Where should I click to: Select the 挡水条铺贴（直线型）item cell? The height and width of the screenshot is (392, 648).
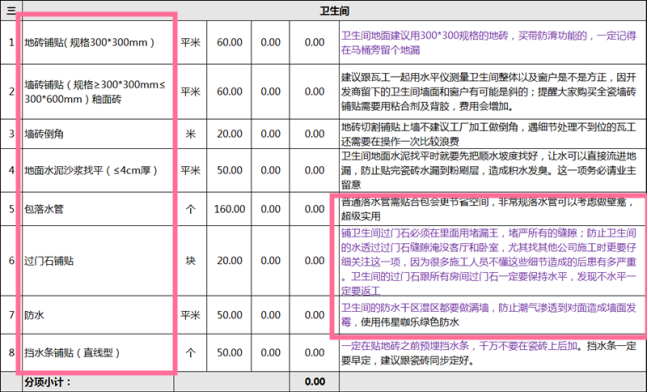point(98,353)
